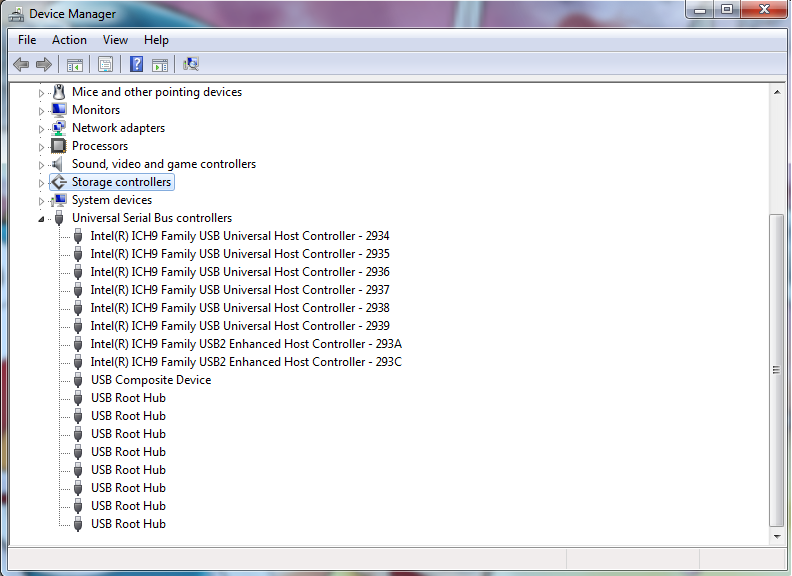This screenshot has height=576, width=792.
Task: Expand the Monitors node
Action: 41,111
